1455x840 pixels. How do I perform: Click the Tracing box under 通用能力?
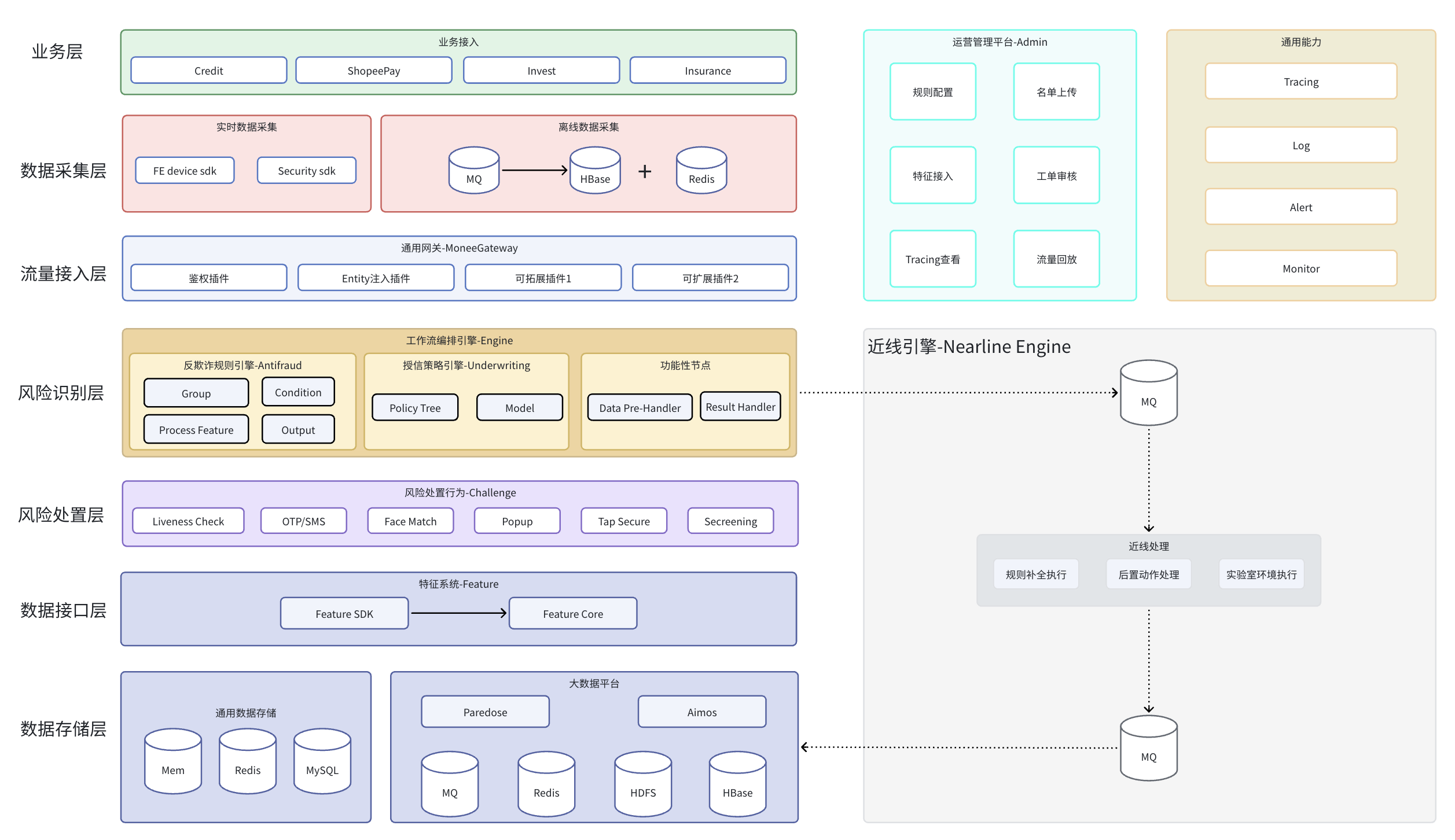tap(1301, 81)
